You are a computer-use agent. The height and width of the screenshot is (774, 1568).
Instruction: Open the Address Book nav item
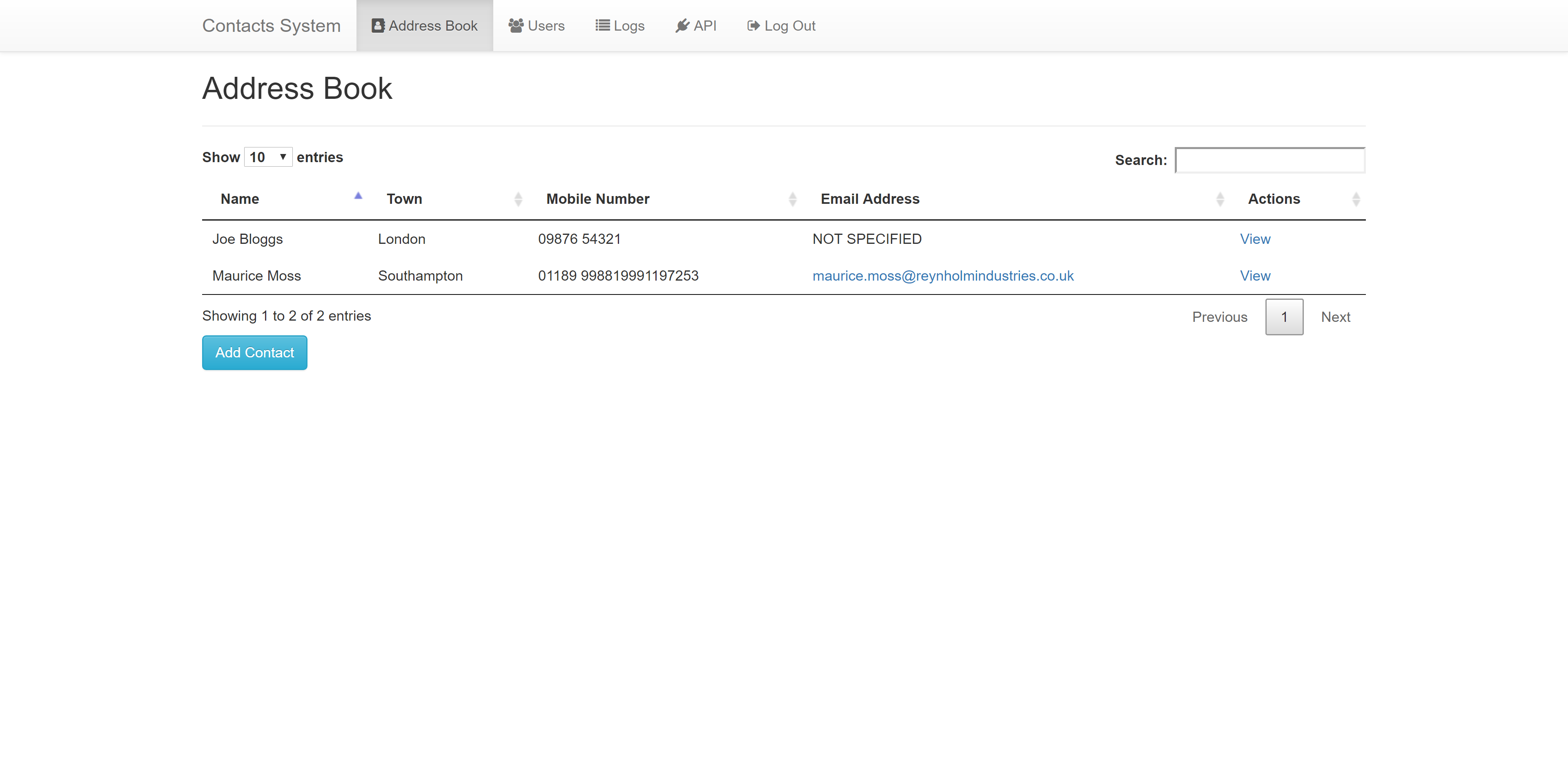pos(425,26)
